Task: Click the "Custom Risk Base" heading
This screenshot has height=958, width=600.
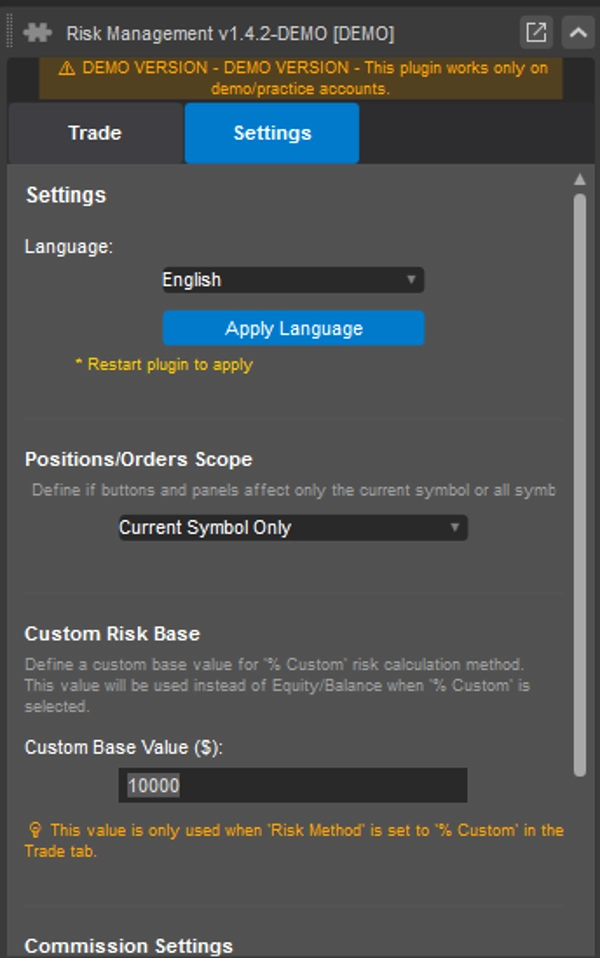Action: click(112, 634)
